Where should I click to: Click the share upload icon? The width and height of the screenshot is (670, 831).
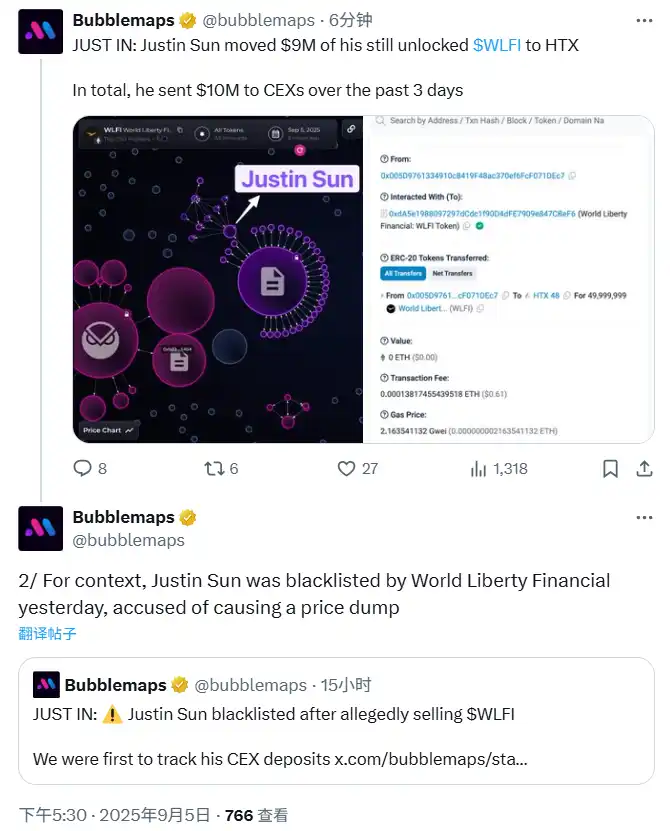click(x=643, y=468)
